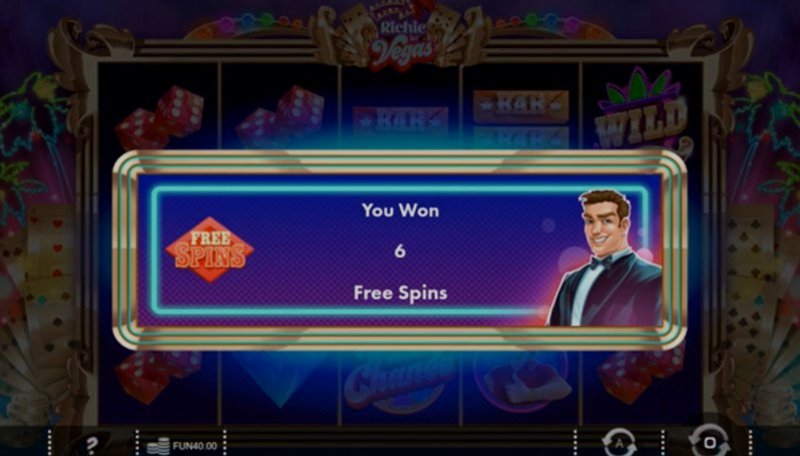Click the Free Spins diamond badge
The width and height of the screenshot is (800, 456).
(210, 250)
